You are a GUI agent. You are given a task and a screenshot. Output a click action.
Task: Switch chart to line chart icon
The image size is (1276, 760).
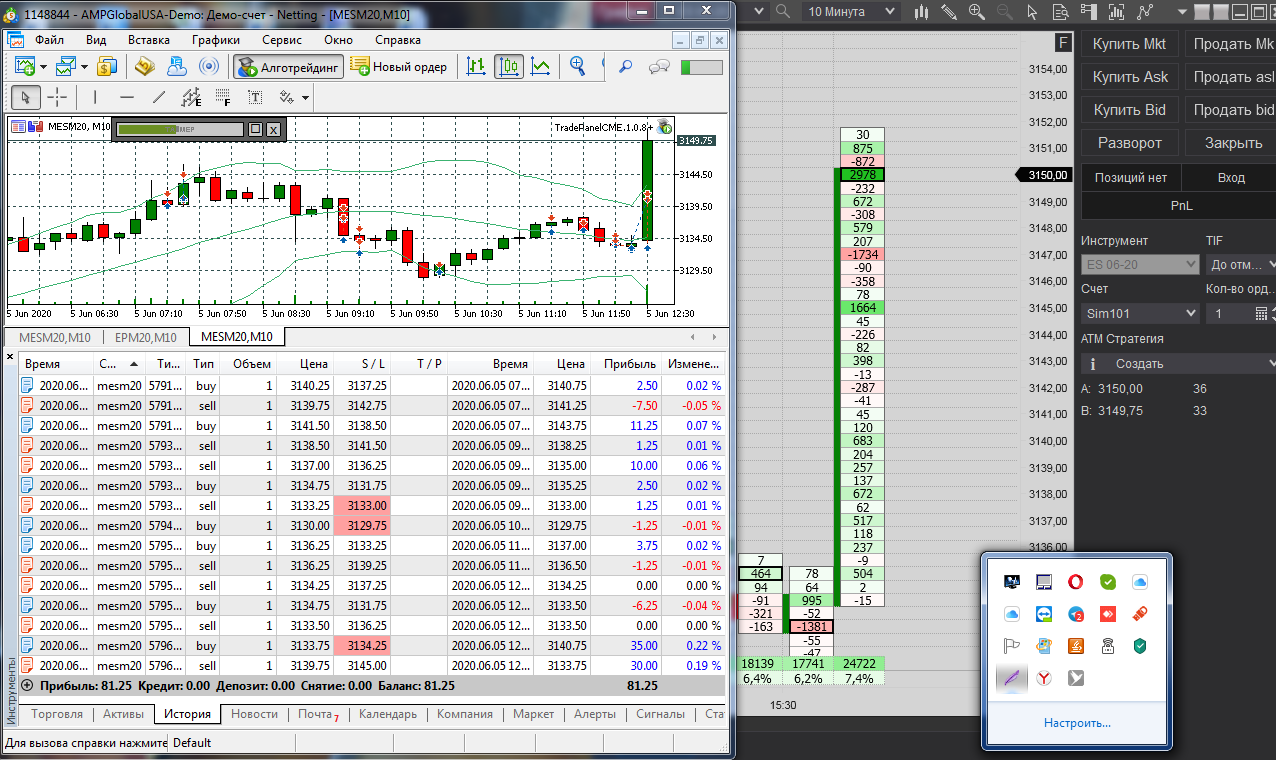point(541,67)
